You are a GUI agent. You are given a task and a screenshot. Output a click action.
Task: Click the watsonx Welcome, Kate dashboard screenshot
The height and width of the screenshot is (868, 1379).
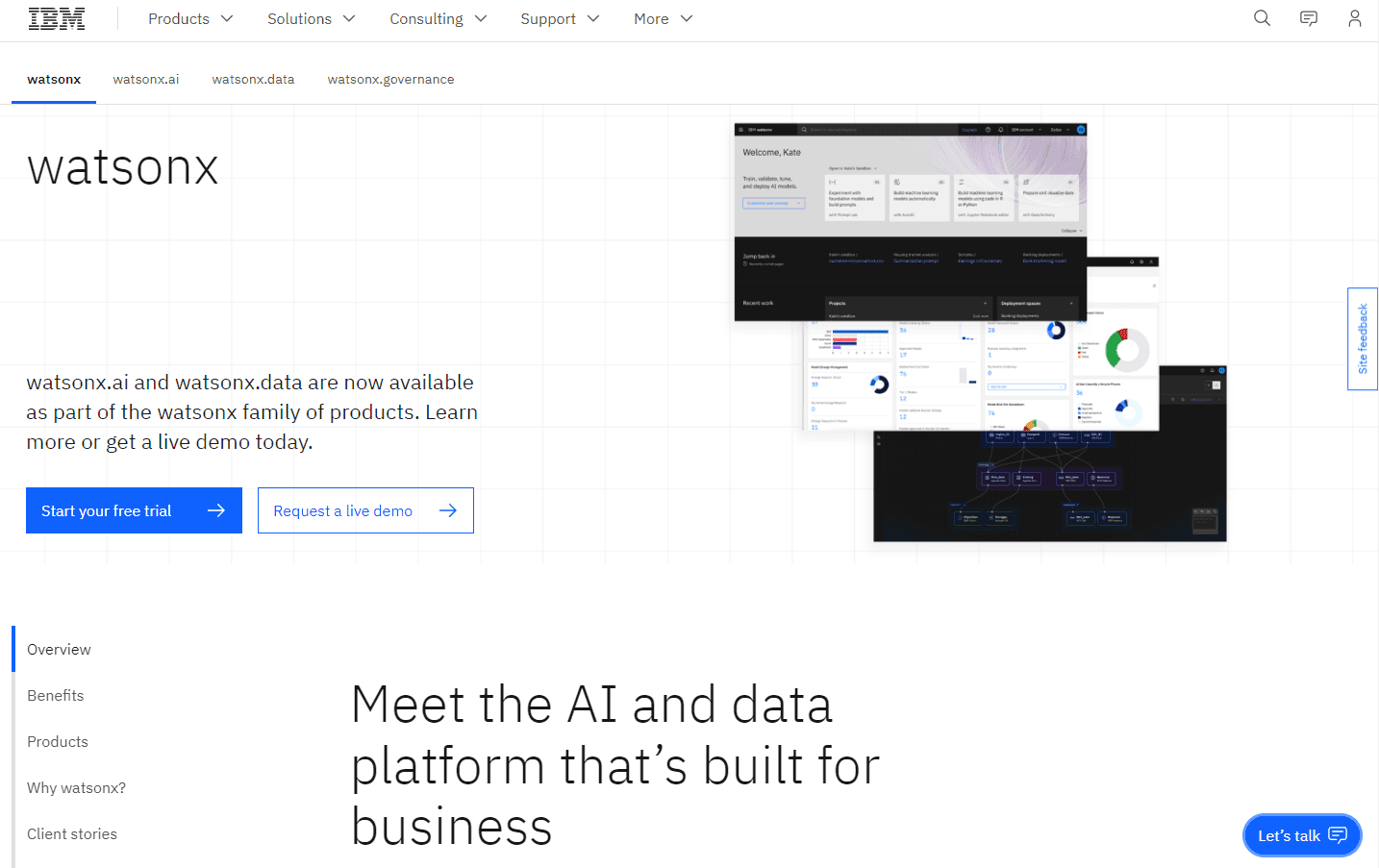click(x=910, y=221)
